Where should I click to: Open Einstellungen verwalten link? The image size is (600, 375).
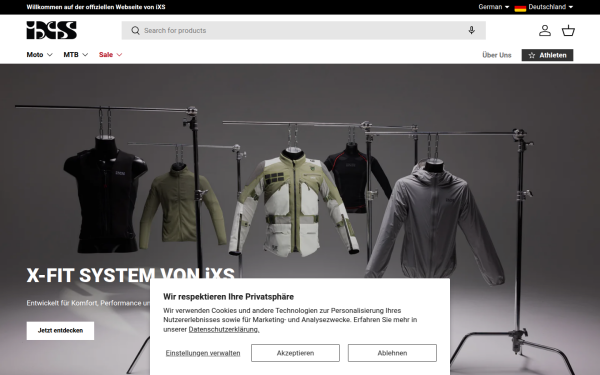click(x=203, y=353)
